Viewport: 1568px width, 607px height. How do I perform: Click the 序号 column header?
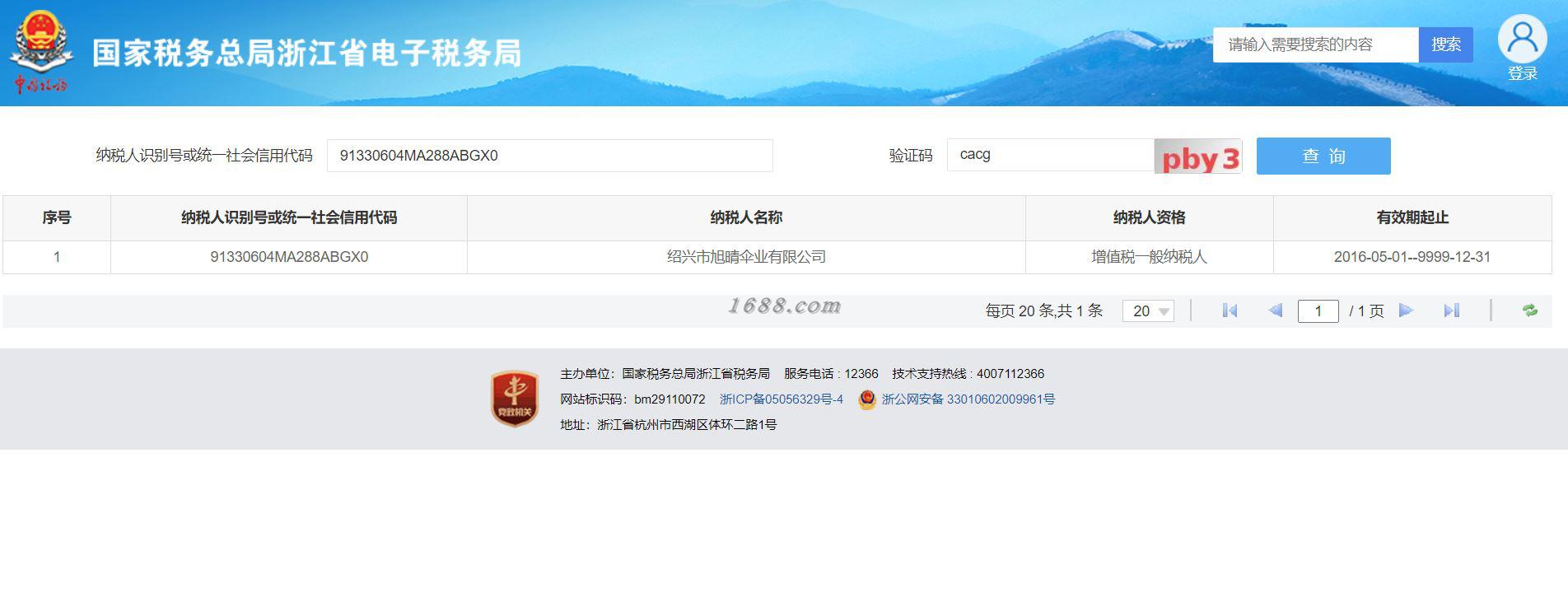click(57, 217)
